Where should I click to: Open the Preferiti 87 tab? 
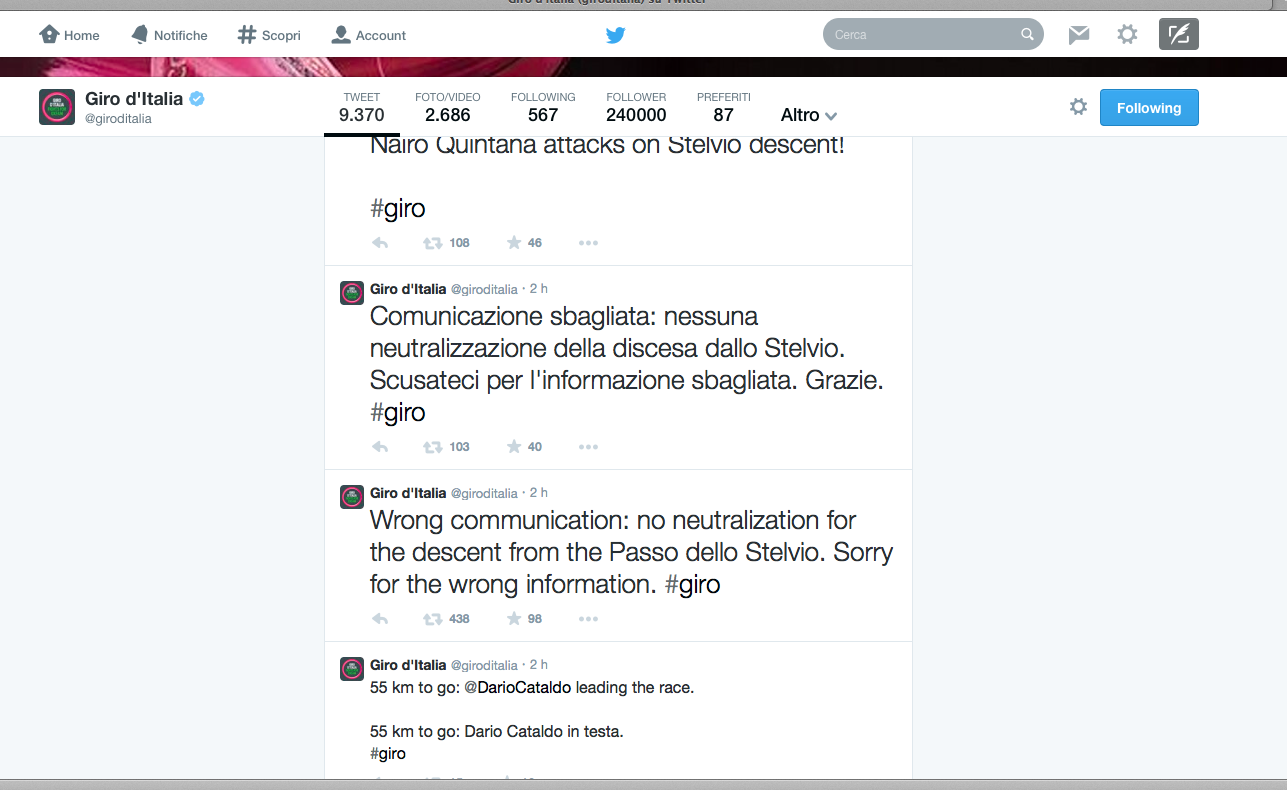click(724, 107)
